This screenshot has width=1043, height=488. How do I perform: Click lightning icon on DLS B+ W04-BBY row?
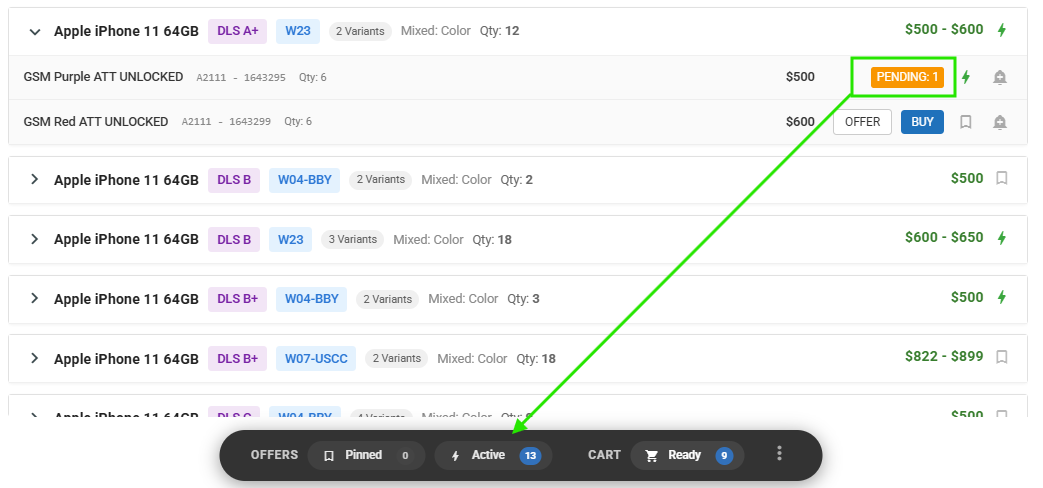coord(1002,297)
